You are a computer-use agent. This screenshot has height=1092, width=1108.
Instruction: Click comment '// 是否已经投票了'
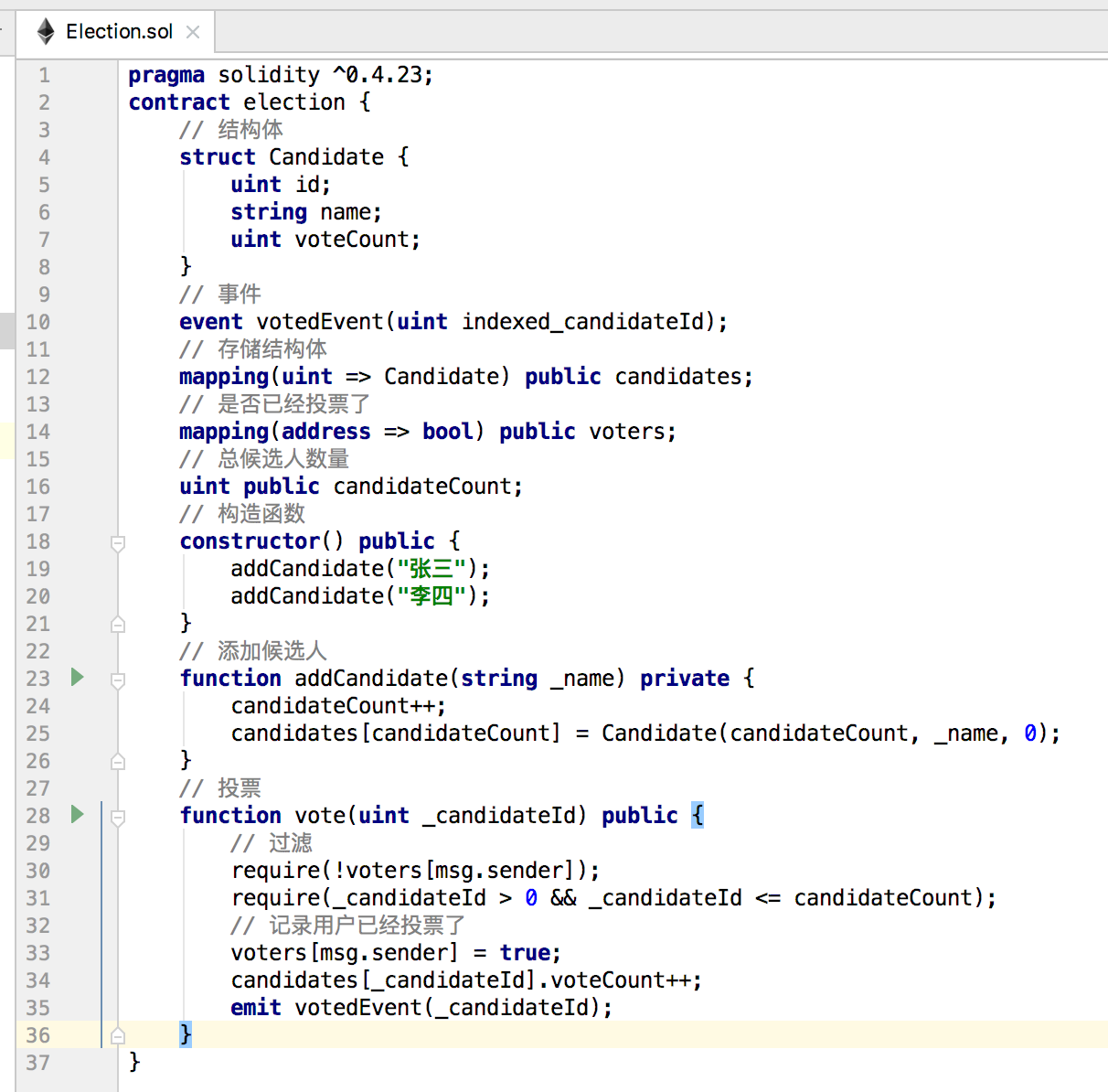click(x=275, y=404)
